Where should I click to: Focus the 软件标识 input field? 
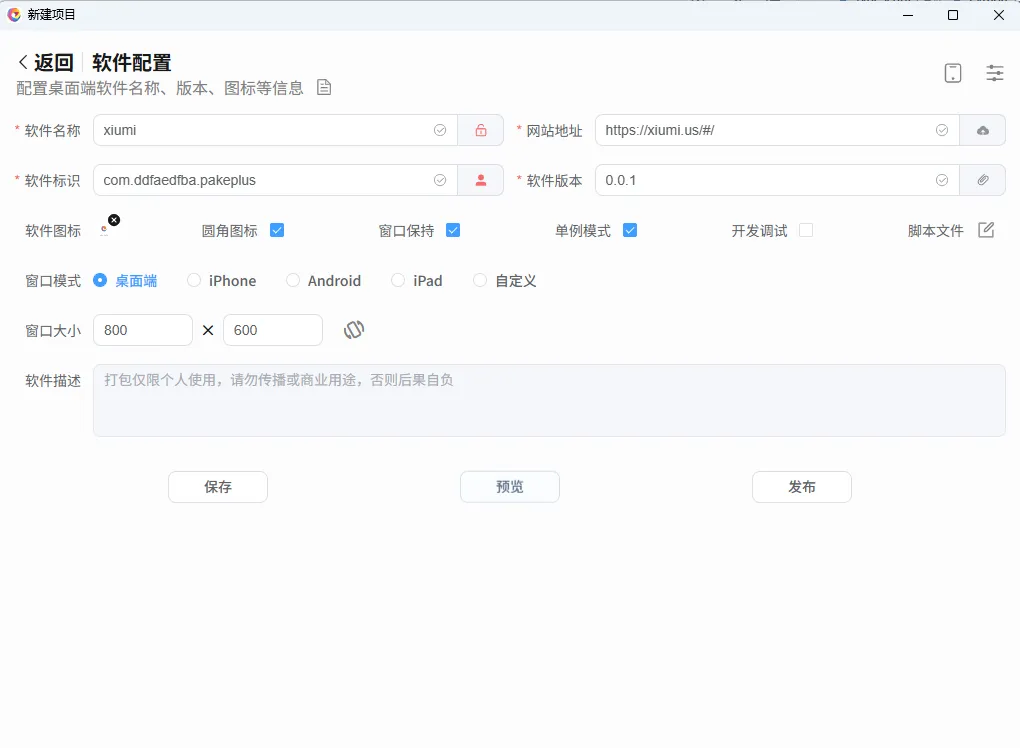coord(275,180)
